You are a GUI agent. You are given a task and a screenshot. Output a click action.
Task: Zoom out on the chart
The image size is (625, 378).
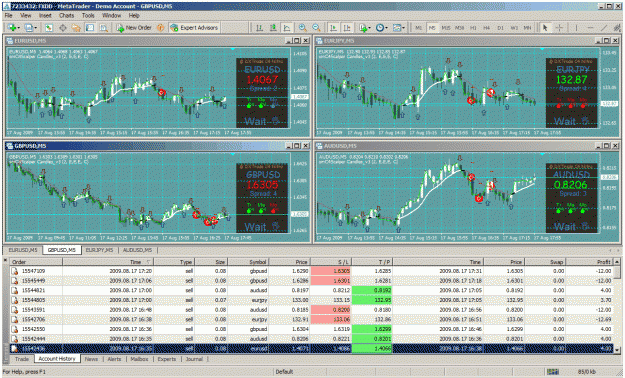point(316,28)
